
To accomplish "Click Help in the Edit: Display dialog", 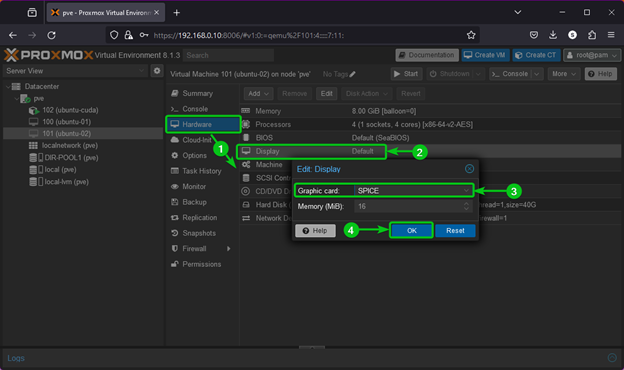I will 315,230.
